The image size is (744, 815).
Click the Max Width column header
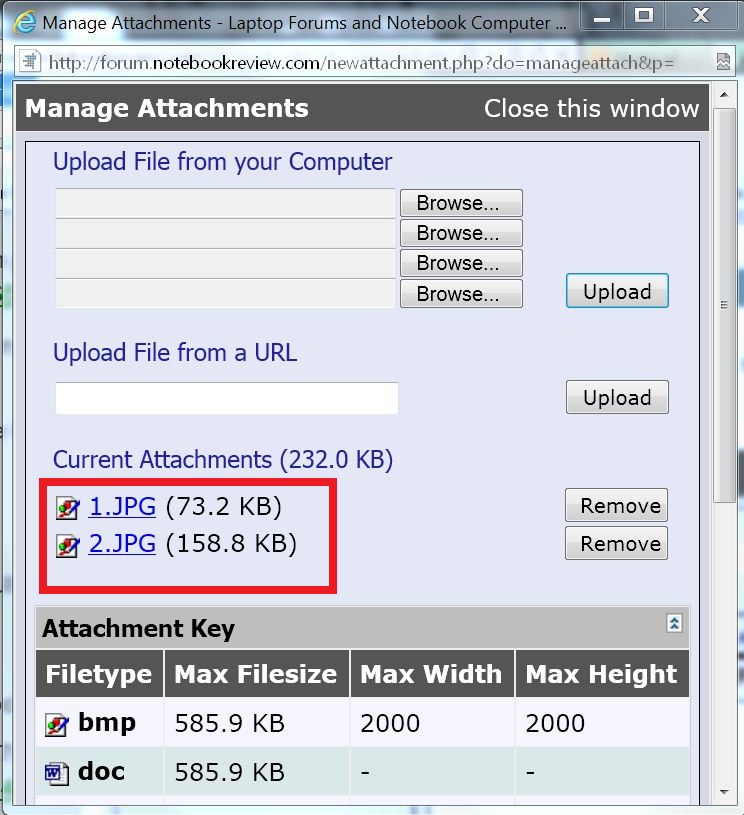(x=430, y=674)
